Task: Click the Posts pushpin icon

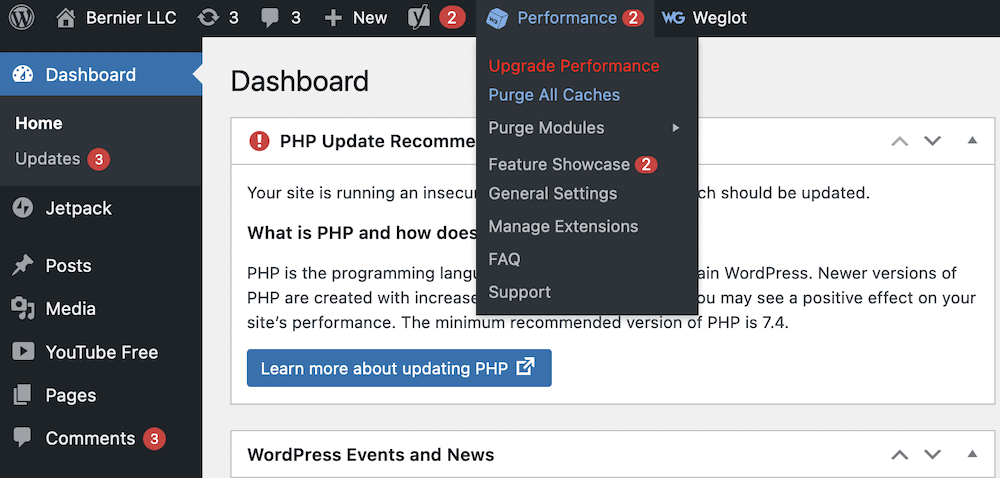Action: 23,266
